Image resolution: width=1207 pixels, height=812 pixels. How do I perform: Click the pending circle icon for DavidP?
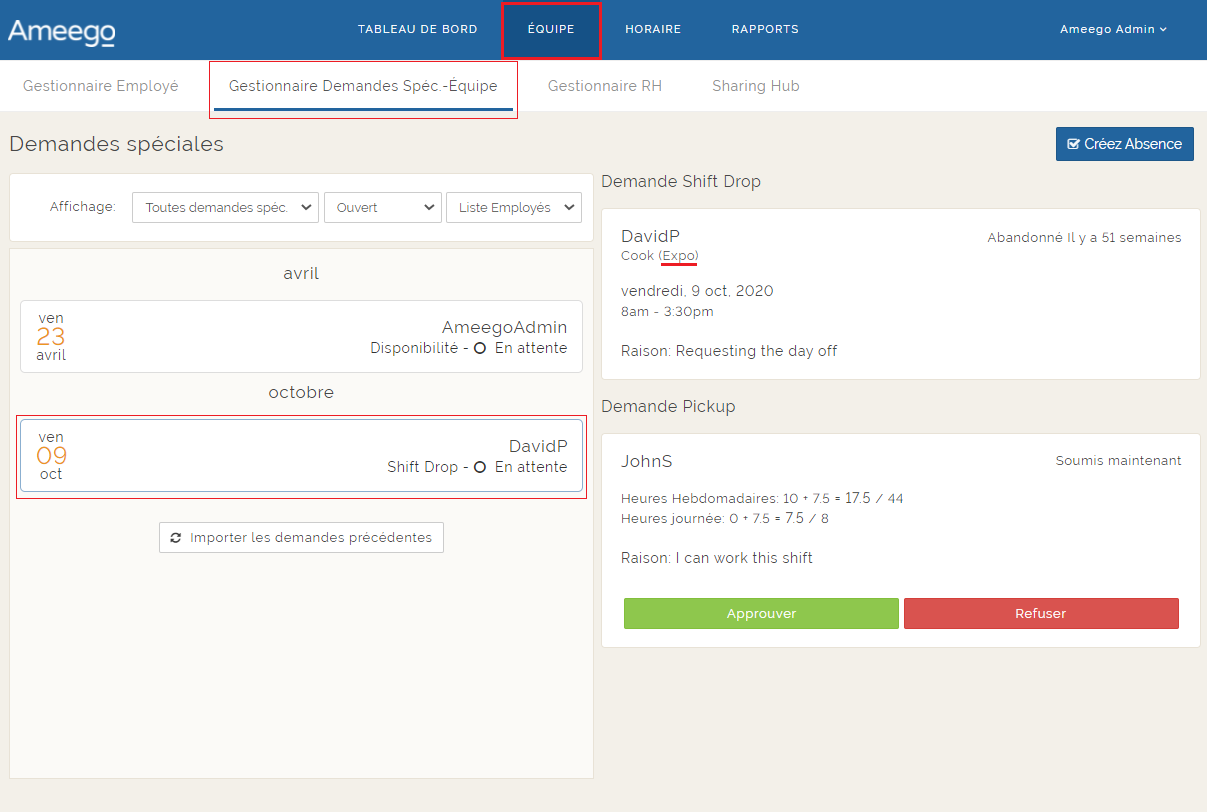(x=480, y=467)
